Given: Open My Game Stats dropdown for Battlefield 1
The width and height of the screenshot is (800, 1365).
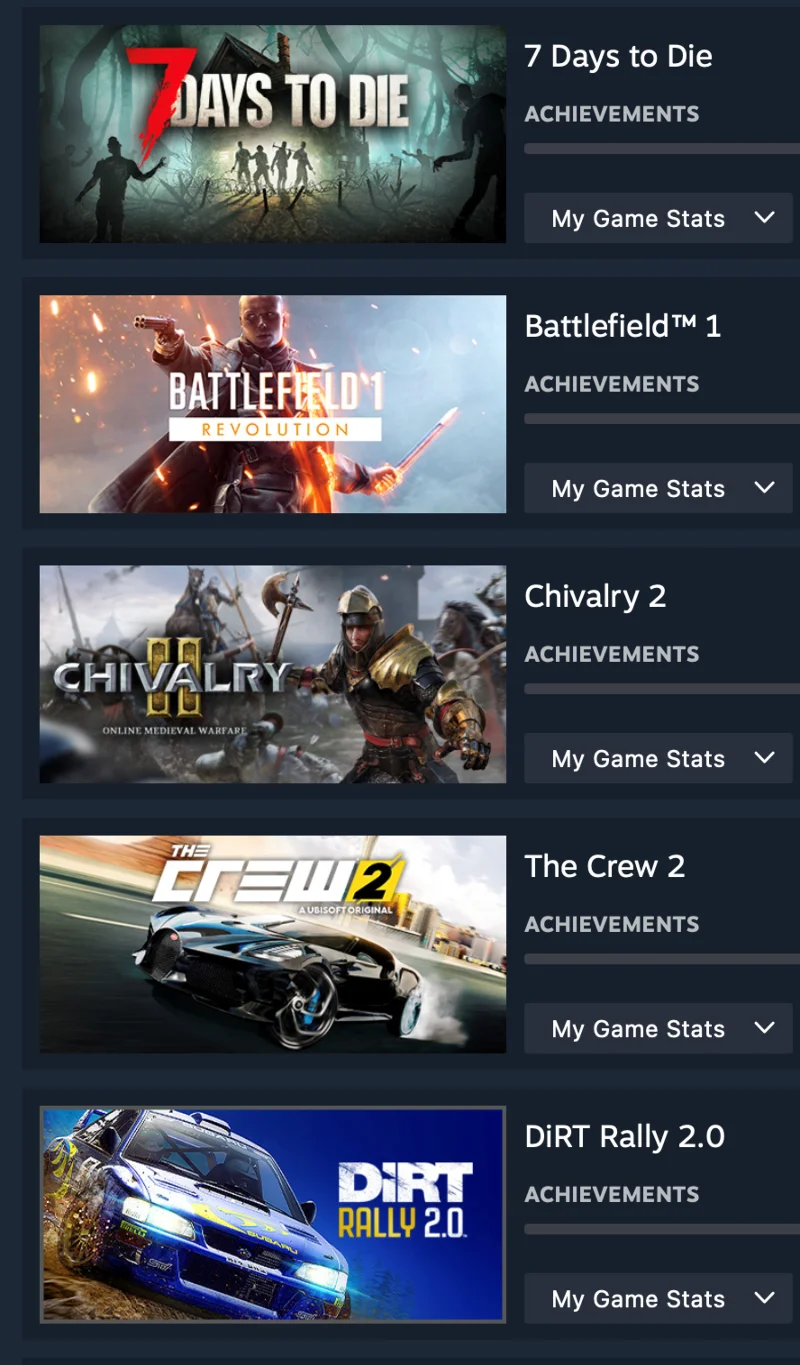Looking at the screenshot, I should (659, 488).
